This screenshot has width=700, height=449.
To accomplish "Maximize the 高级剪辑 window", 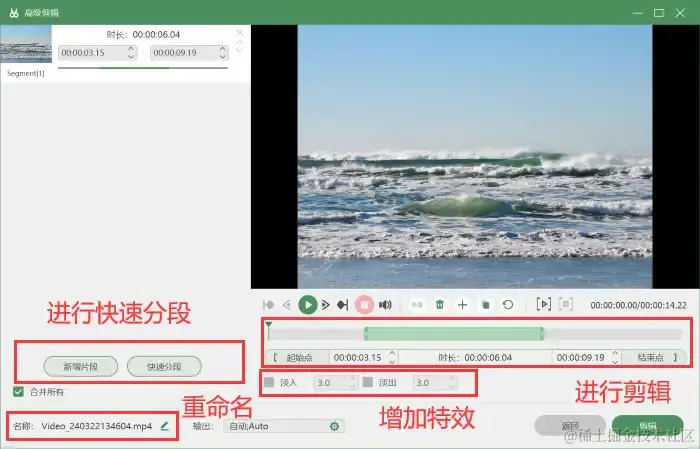I will pyautogui.click(x=659, y=13).
